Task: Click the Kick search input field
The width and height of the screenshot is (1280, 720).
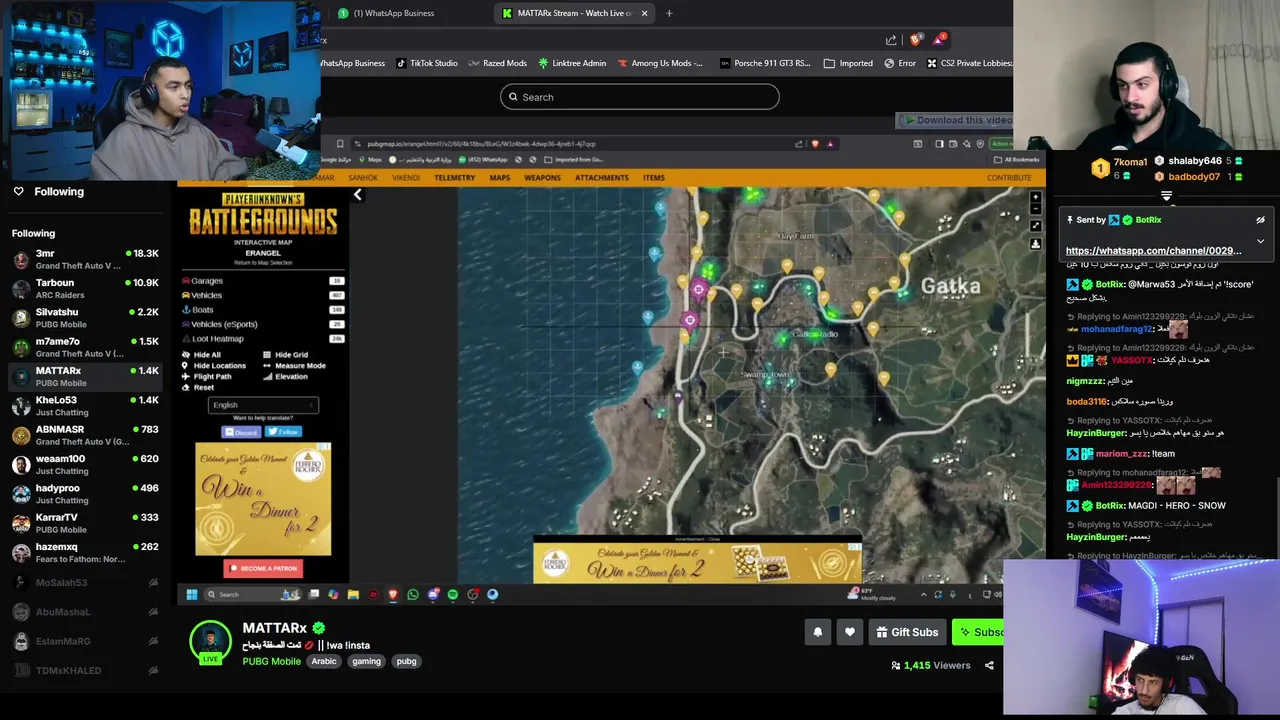Action: (x=640, y=97)
